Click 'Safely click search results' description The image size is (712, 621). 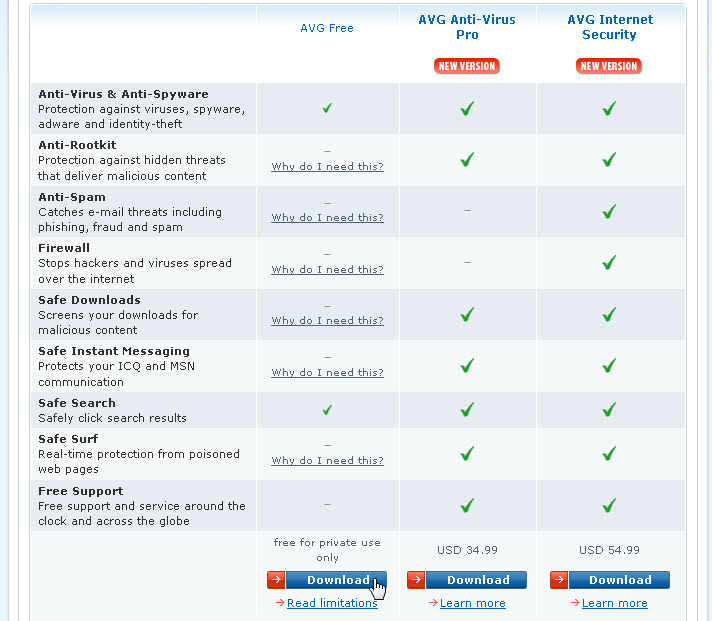point(112,418)
